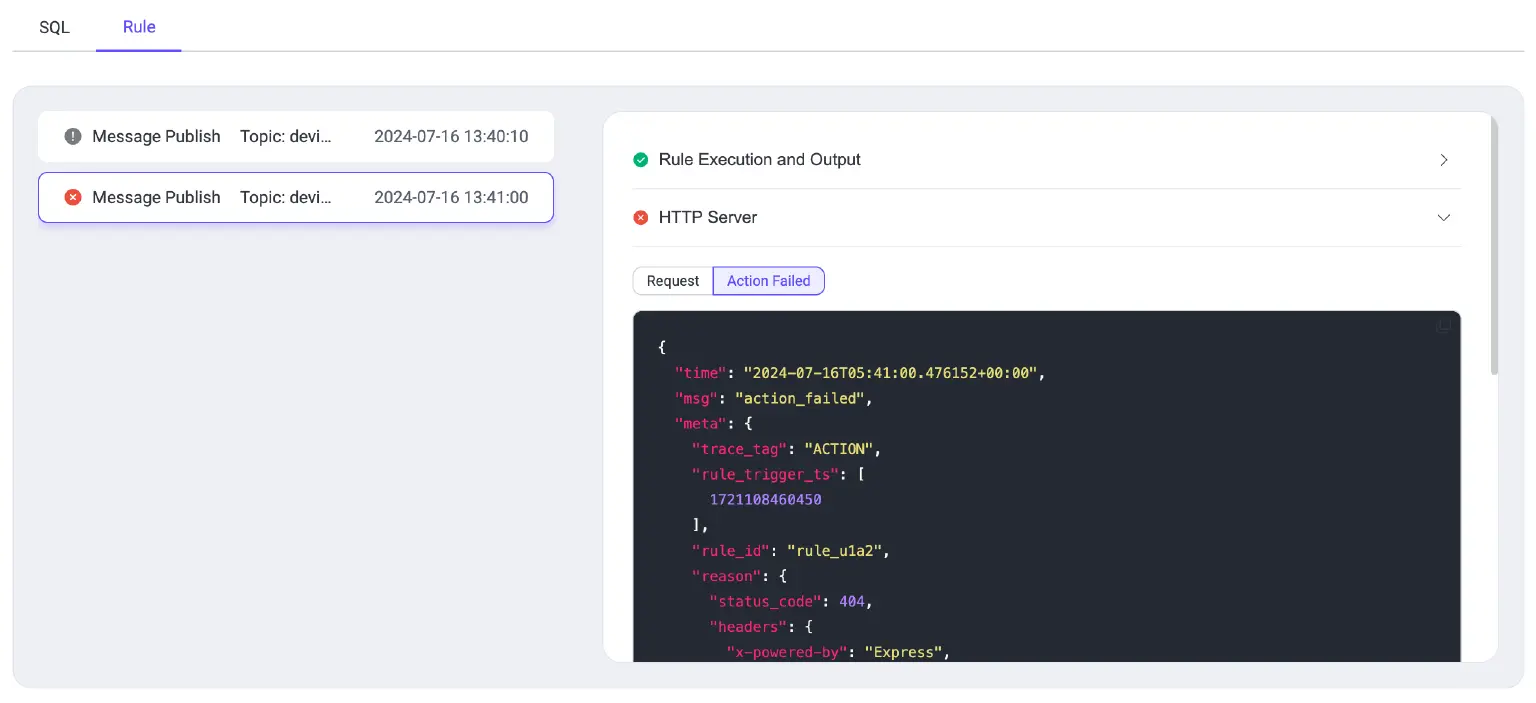Expand Rule Execution and Output chevron

[x=1443, y=160]
